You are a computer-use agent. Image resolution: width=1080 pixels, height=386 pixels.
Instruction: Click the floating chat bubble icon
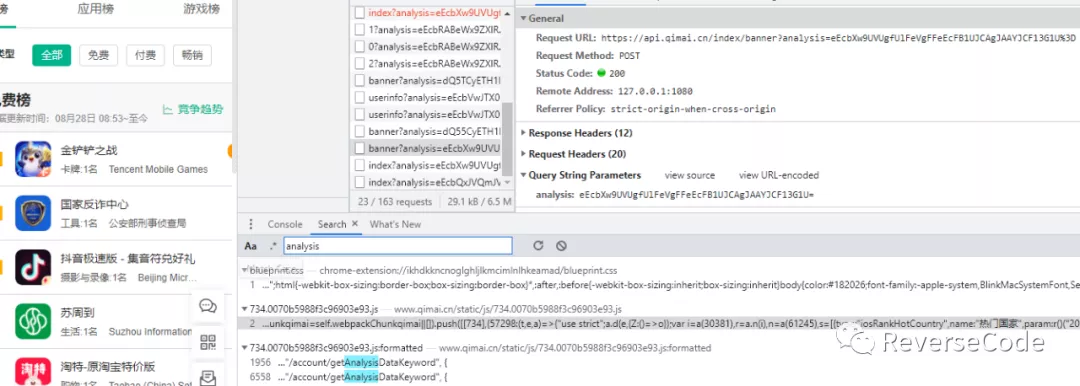208,306
